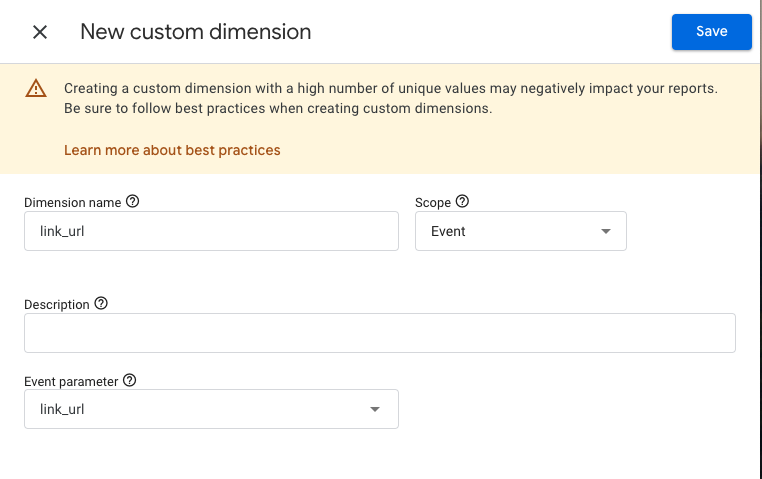Click the New custom dimension heading
This screenshot has width=762, height=479.
coord(195,32)
